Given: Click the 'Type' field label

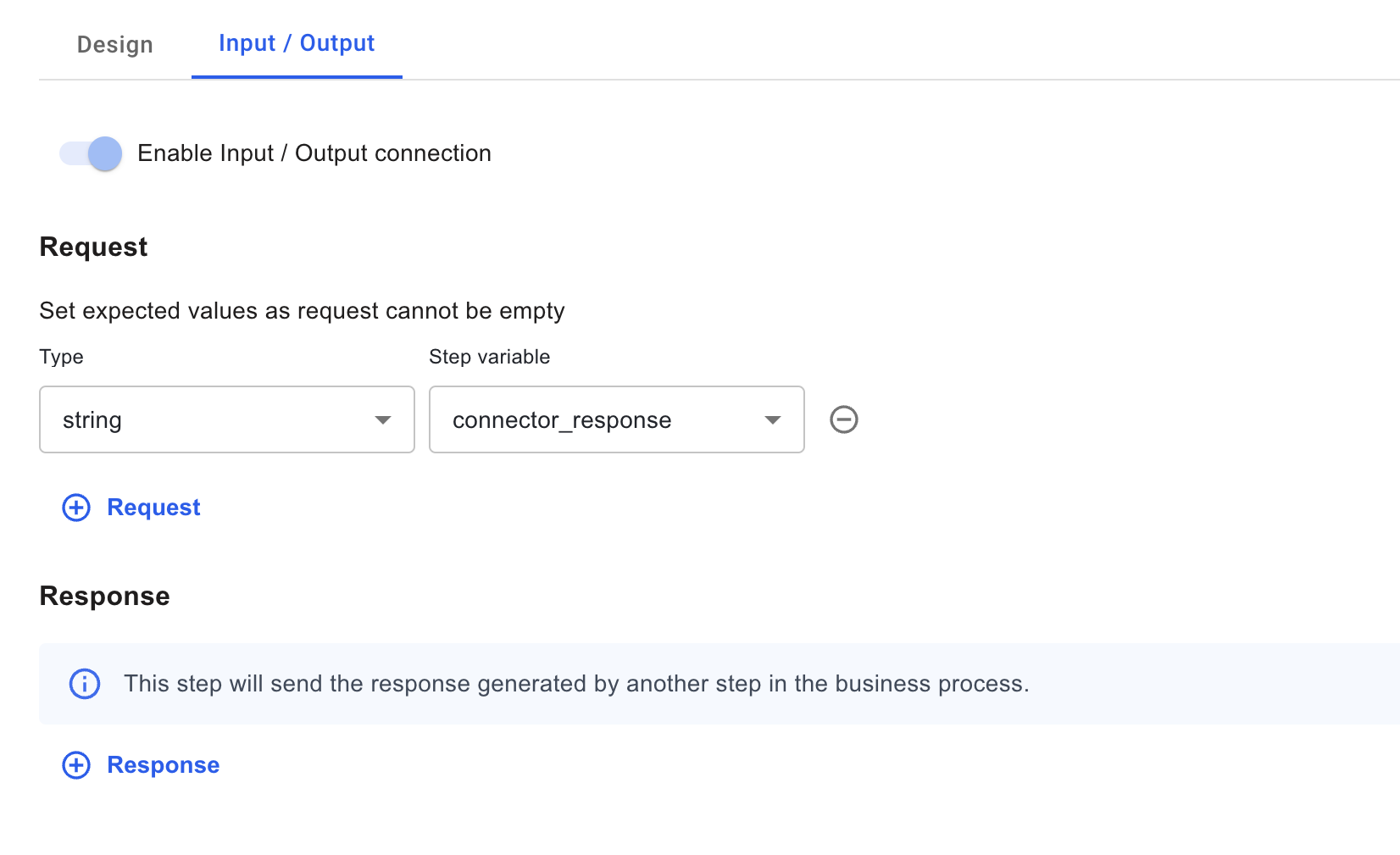Looking at the screenshot, I should coord(61,357).
